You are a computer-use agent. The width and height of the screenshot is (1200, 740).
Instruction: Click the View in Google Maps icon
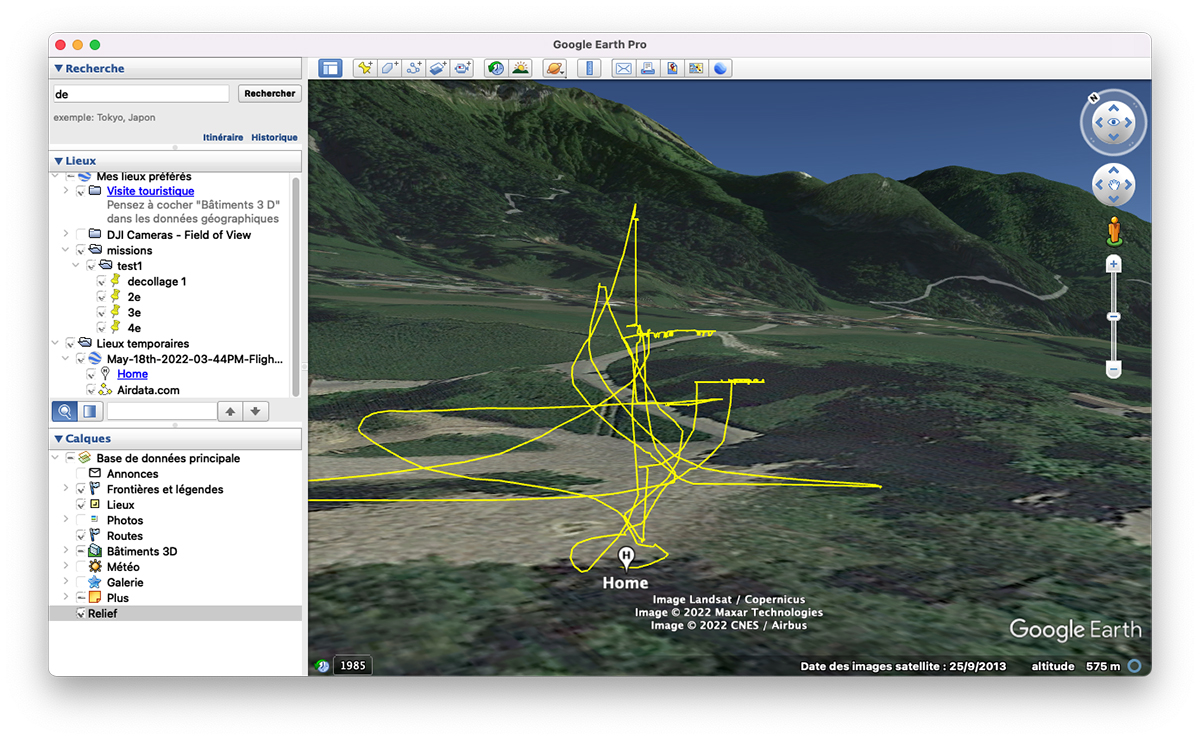coord(696,68)
